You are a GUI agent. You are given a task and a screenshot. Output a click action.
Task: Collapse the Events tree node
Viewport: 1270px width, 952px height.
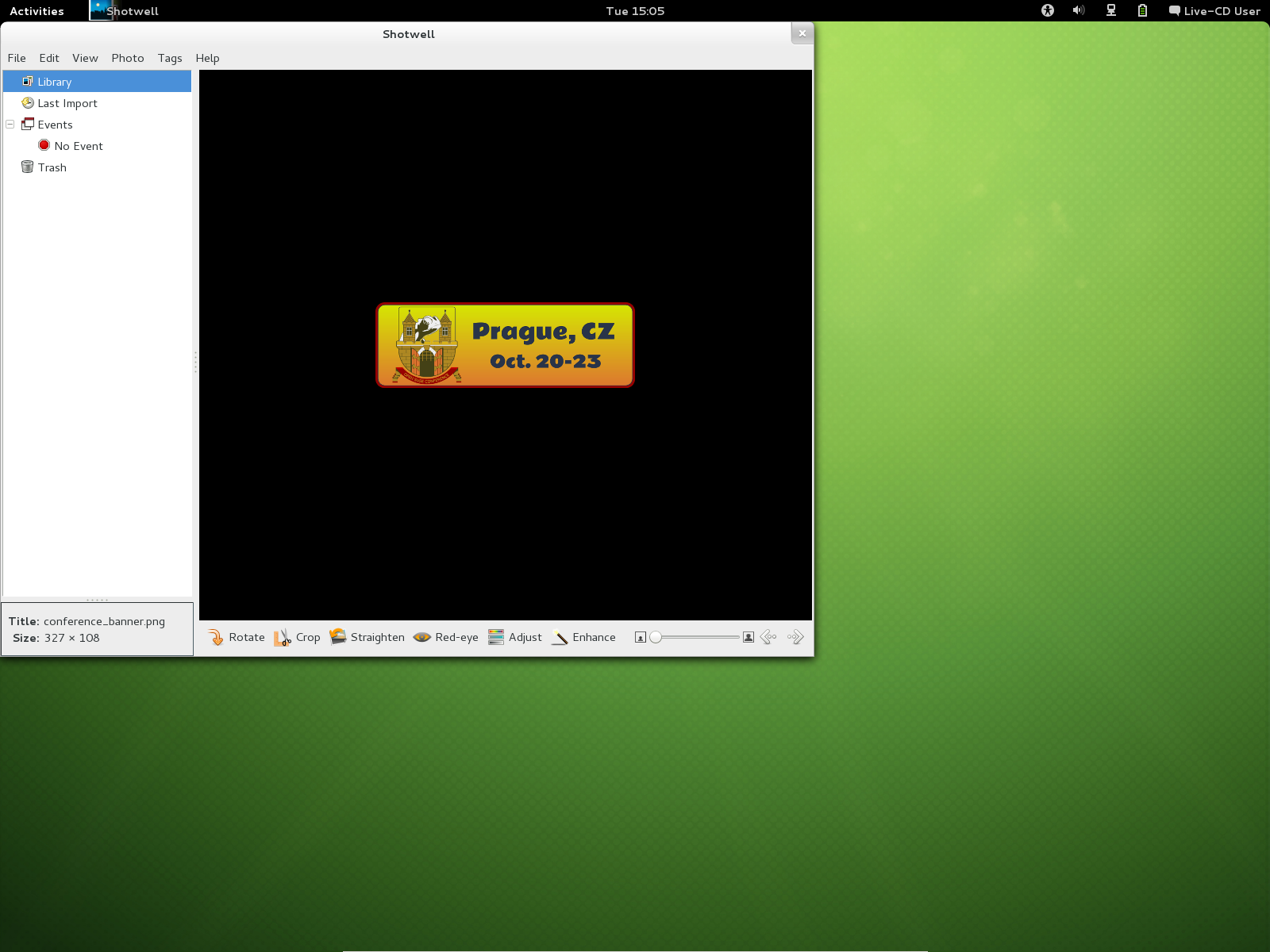pyautogui.click(x=10, y=125)
